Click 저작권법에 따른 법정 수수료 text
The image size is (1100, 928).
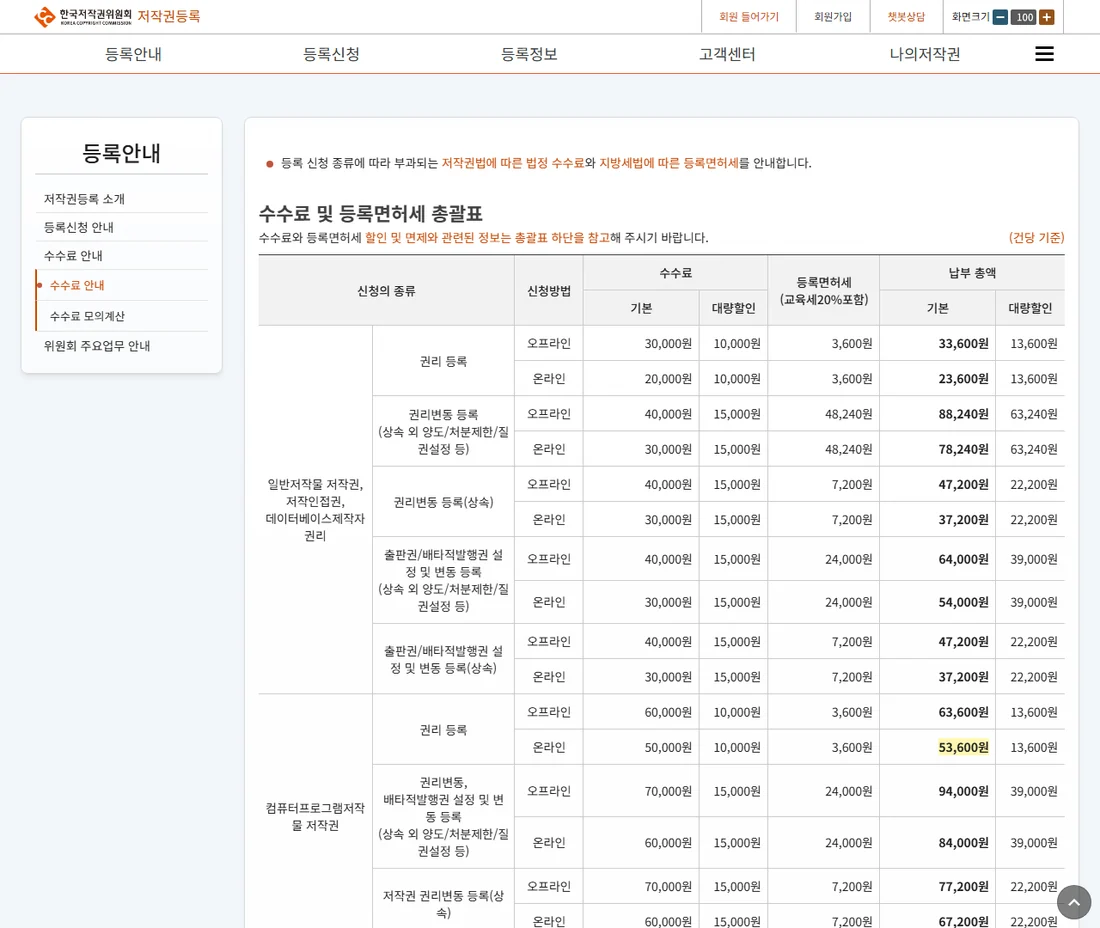[513, 163]
